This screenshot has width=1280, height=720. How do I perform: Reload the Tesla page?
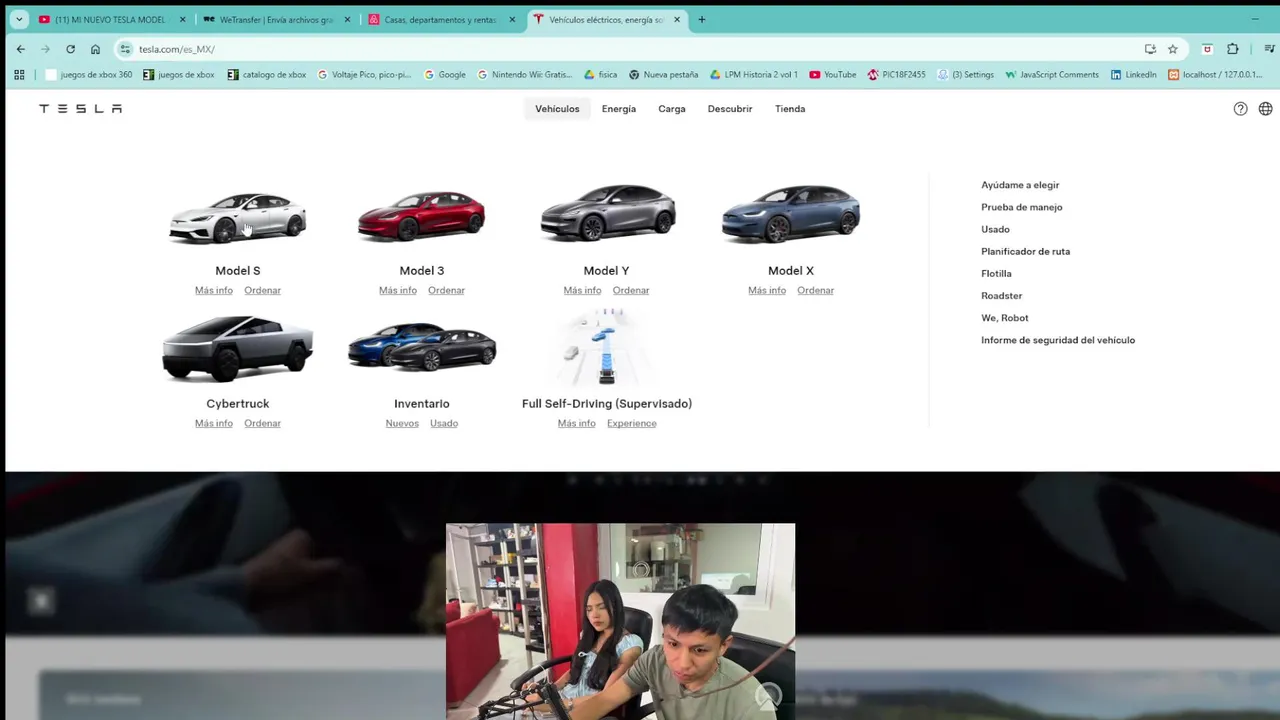(x=70, y=49)
